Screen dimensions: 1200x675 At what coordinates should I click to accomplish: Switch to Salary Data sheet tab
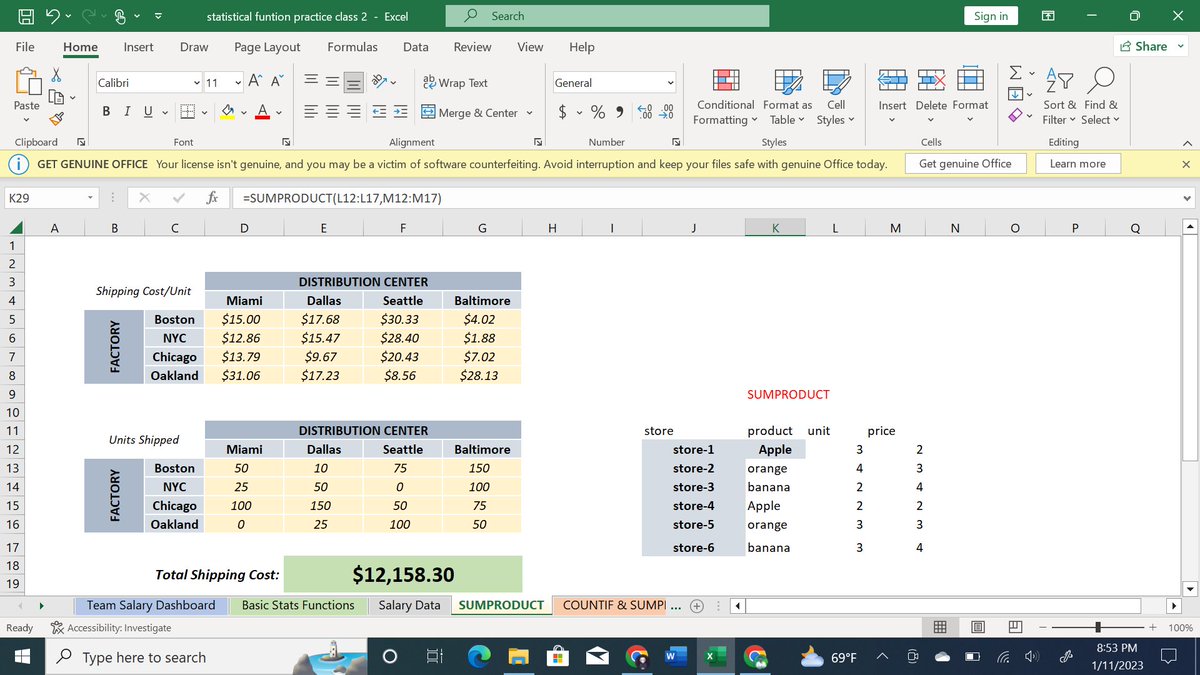pos(409,605)
